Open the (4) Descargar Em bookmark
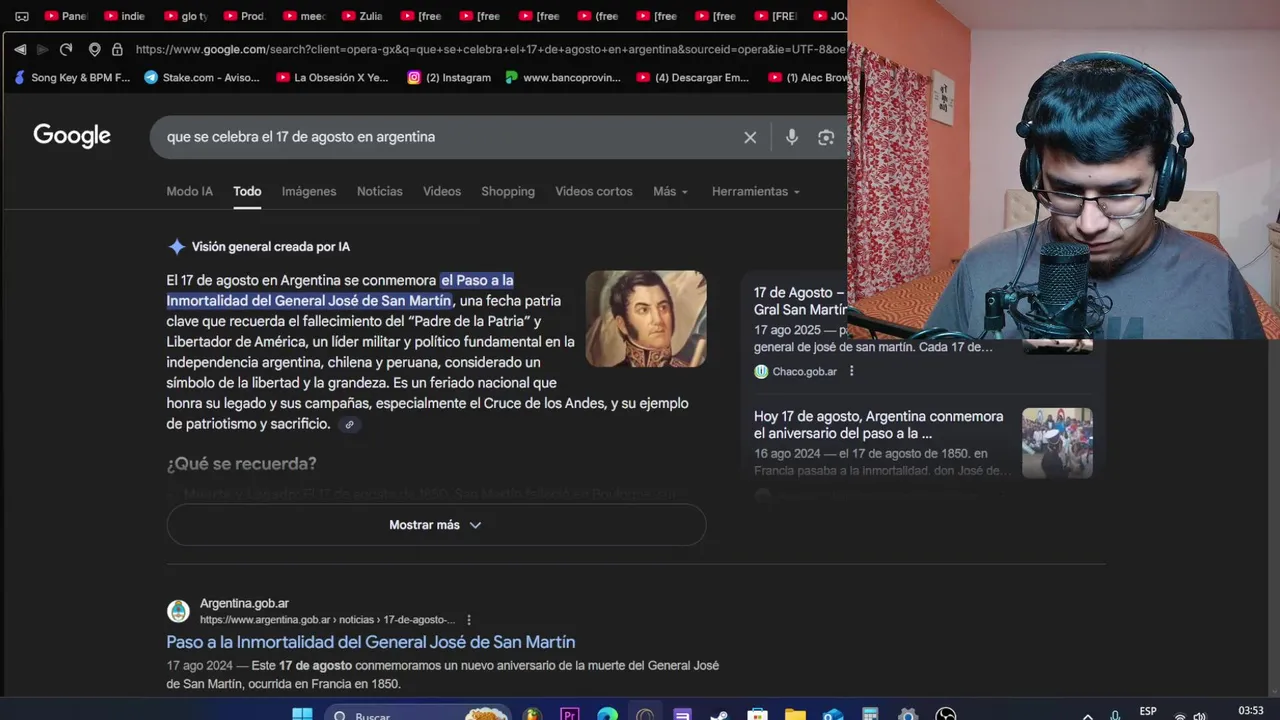 pos(693,77)
